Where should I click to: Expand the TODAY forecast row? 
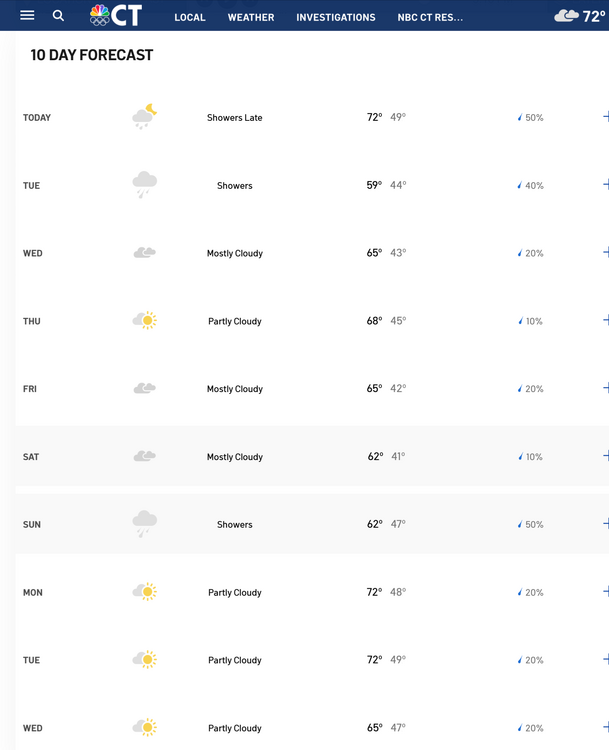pyautogui.click(x=606, y=117)
